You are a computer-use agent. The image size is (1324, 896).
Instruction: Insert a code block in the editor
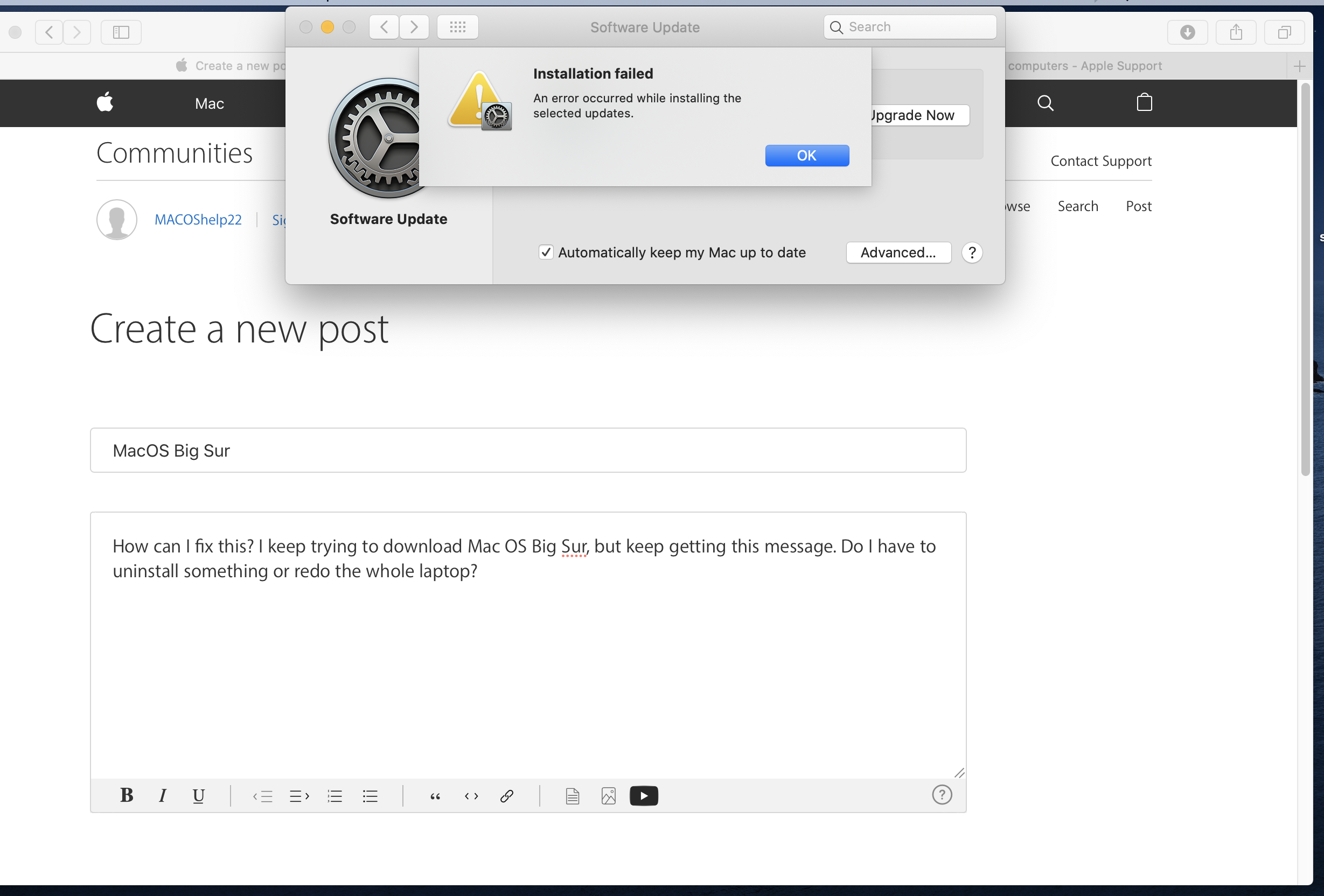point(471,796)
